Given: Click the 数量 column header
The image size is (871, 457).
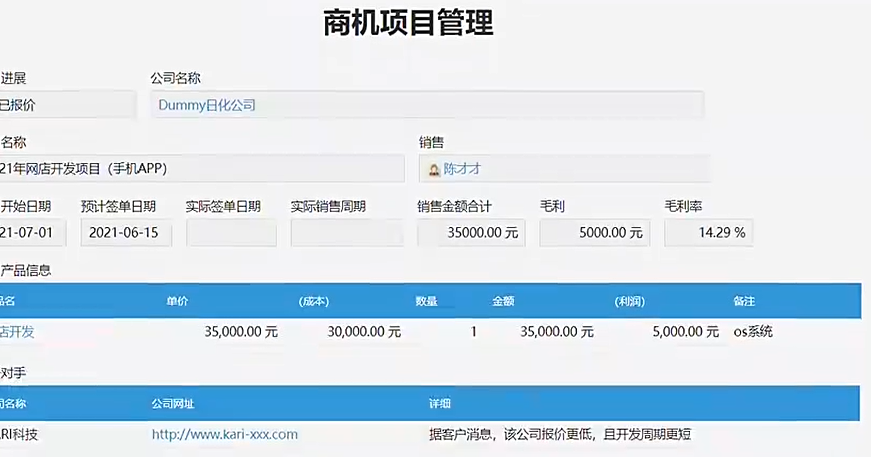Looking at the screenshot, I should click(427, 301).
